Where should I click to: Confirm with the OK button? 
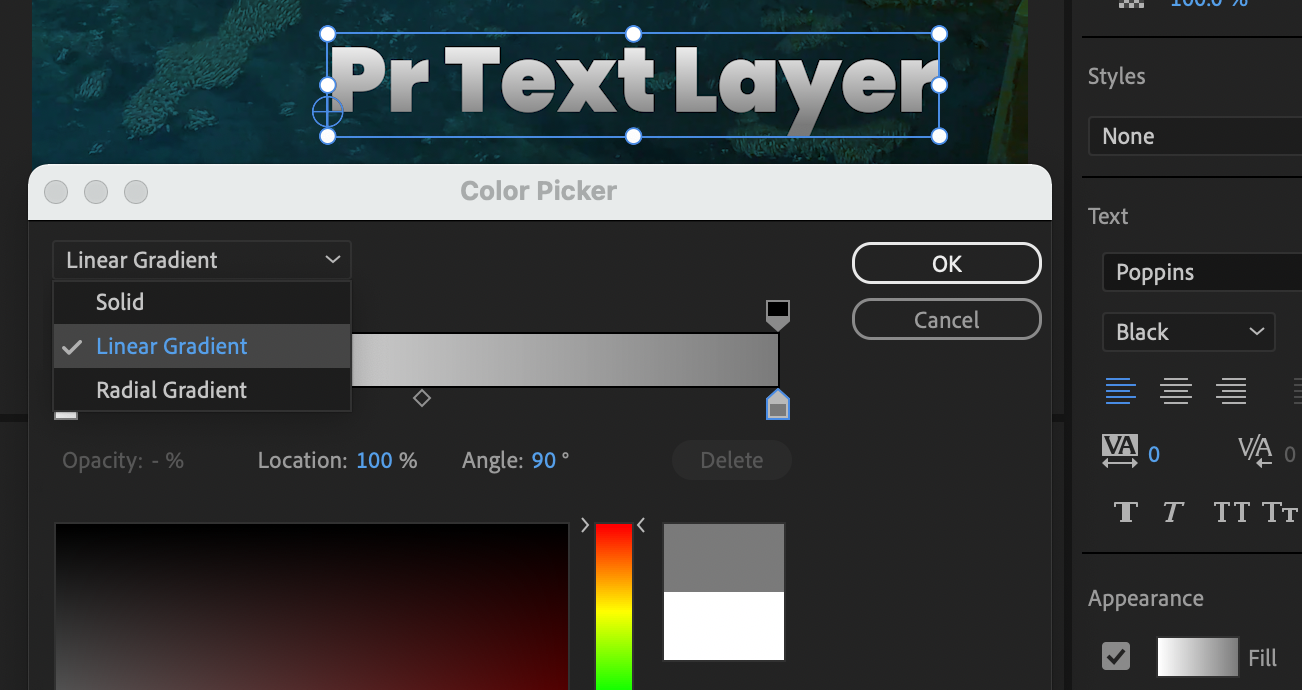947,264
